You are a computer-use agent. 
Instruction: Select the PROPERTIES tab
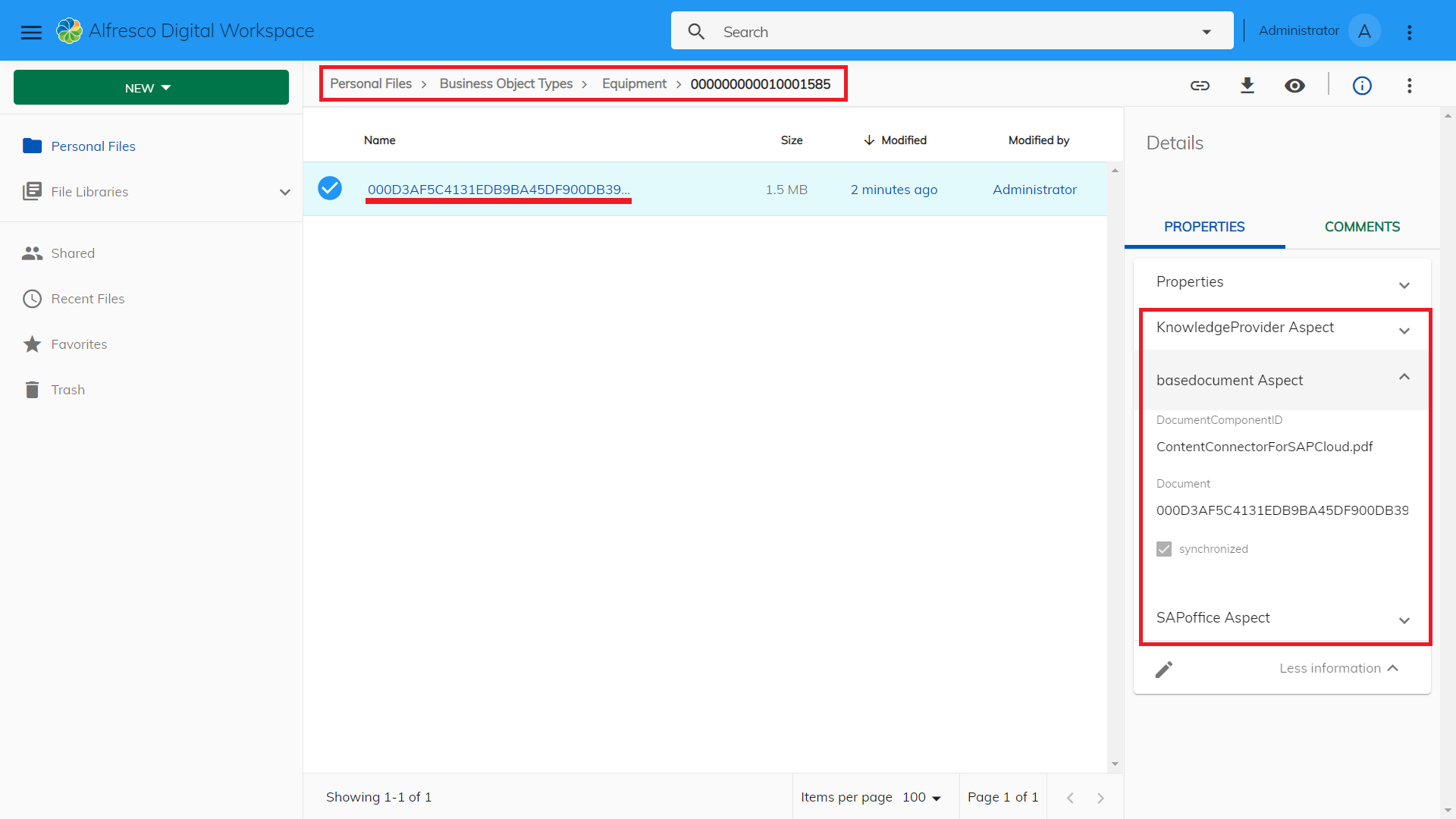click(1204, 227)
